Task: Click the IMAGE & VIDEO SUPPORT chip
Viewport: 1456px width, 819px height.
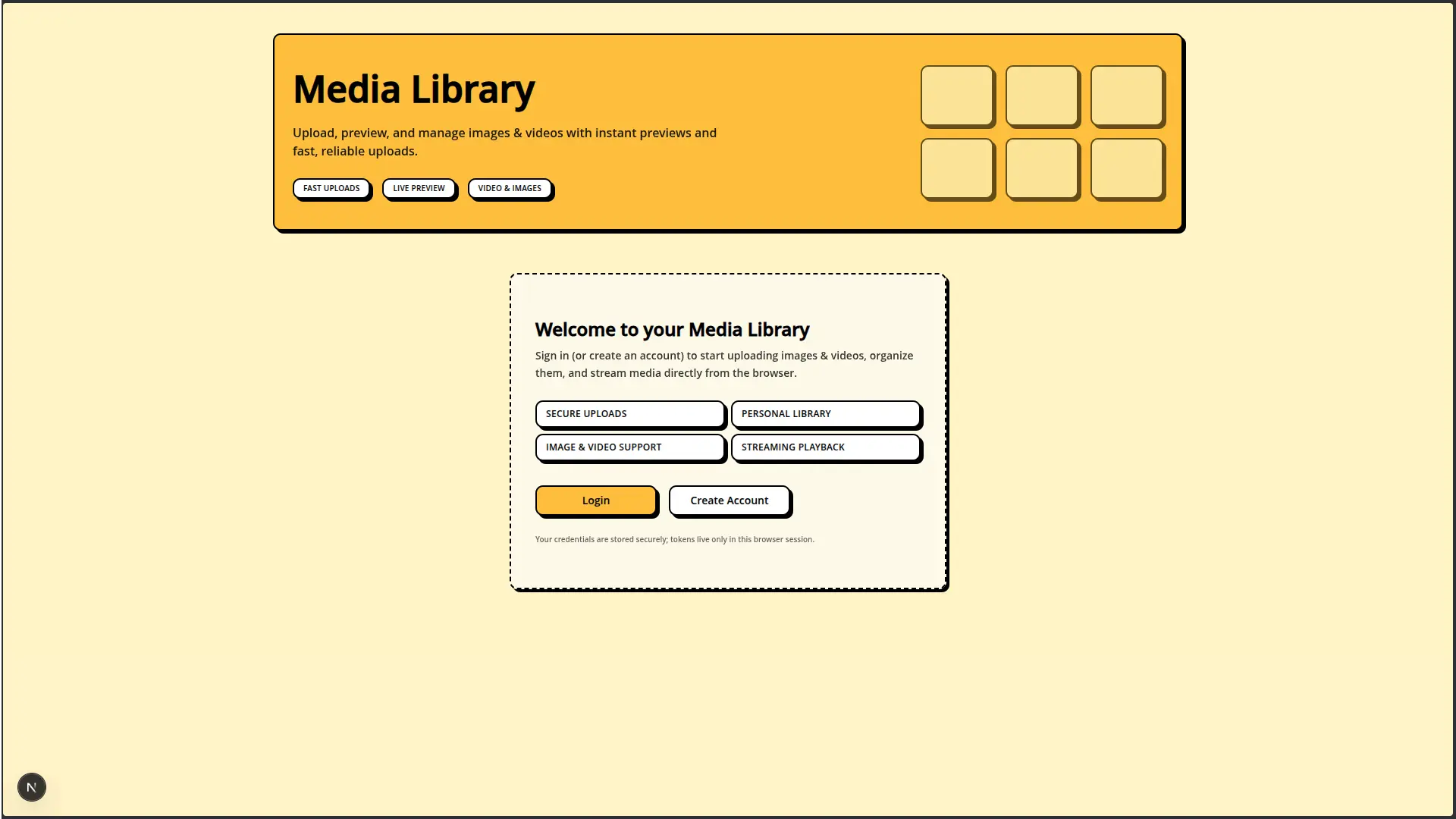Action: [629, 447]
